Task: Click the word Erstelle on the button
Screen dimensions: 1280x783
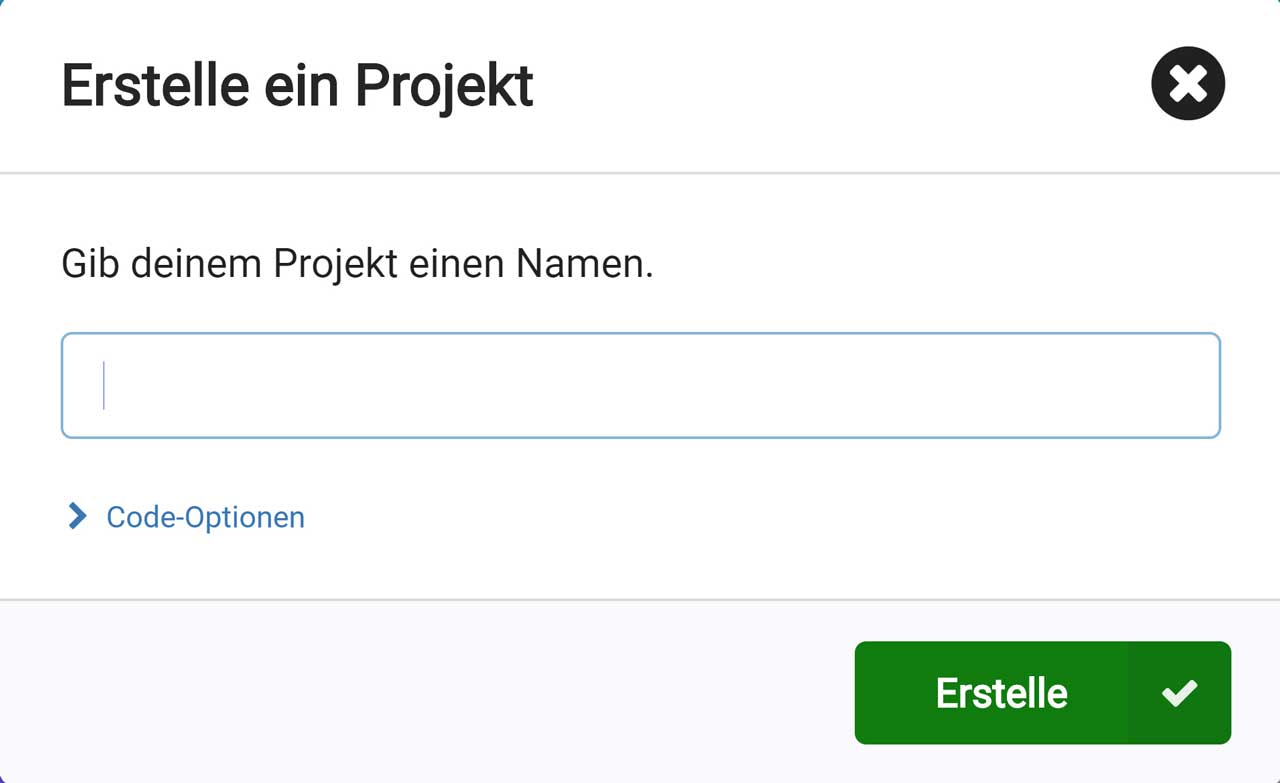Action: tap(1001, 693)
